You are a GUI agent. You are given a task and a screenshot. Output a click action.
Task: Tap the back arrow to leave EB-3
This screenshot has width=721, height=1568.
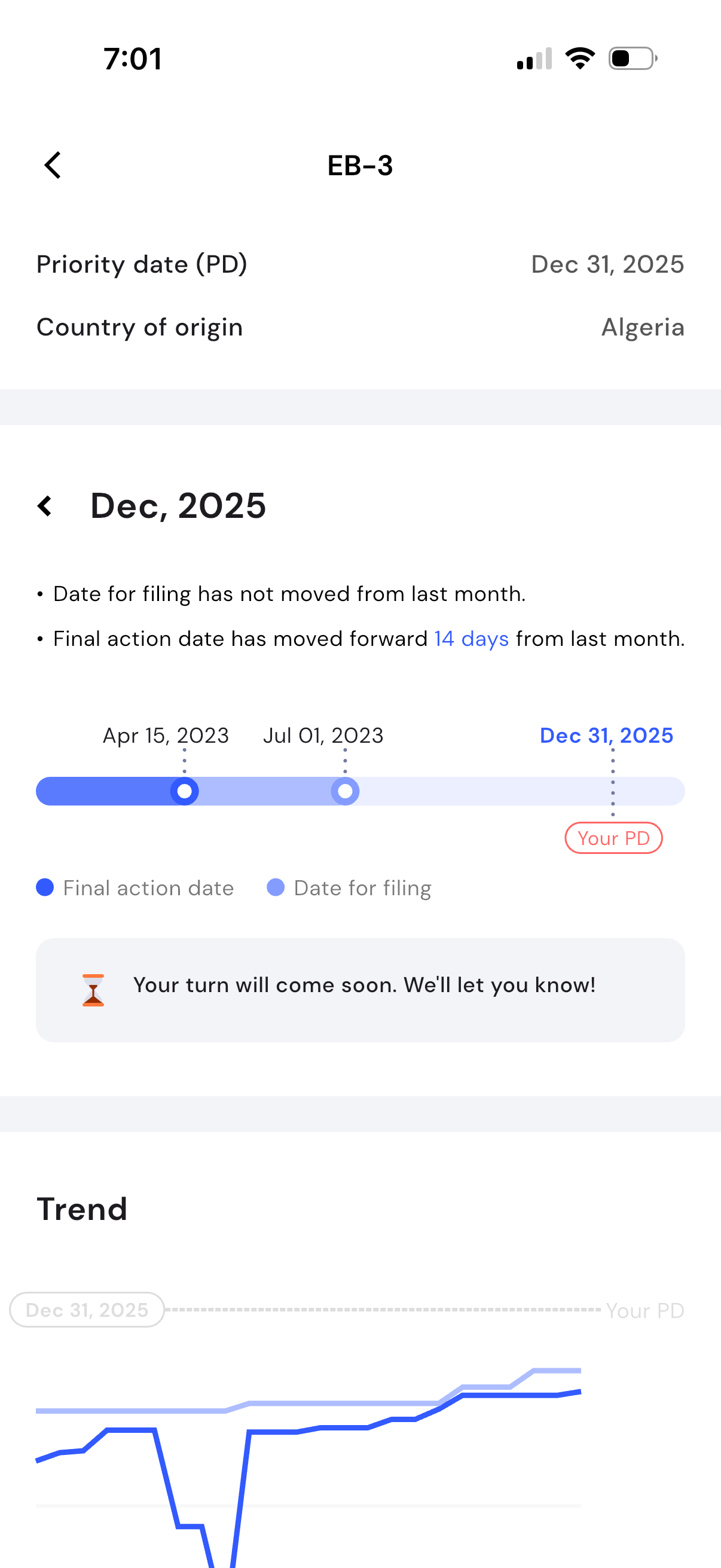pos(53,164)
